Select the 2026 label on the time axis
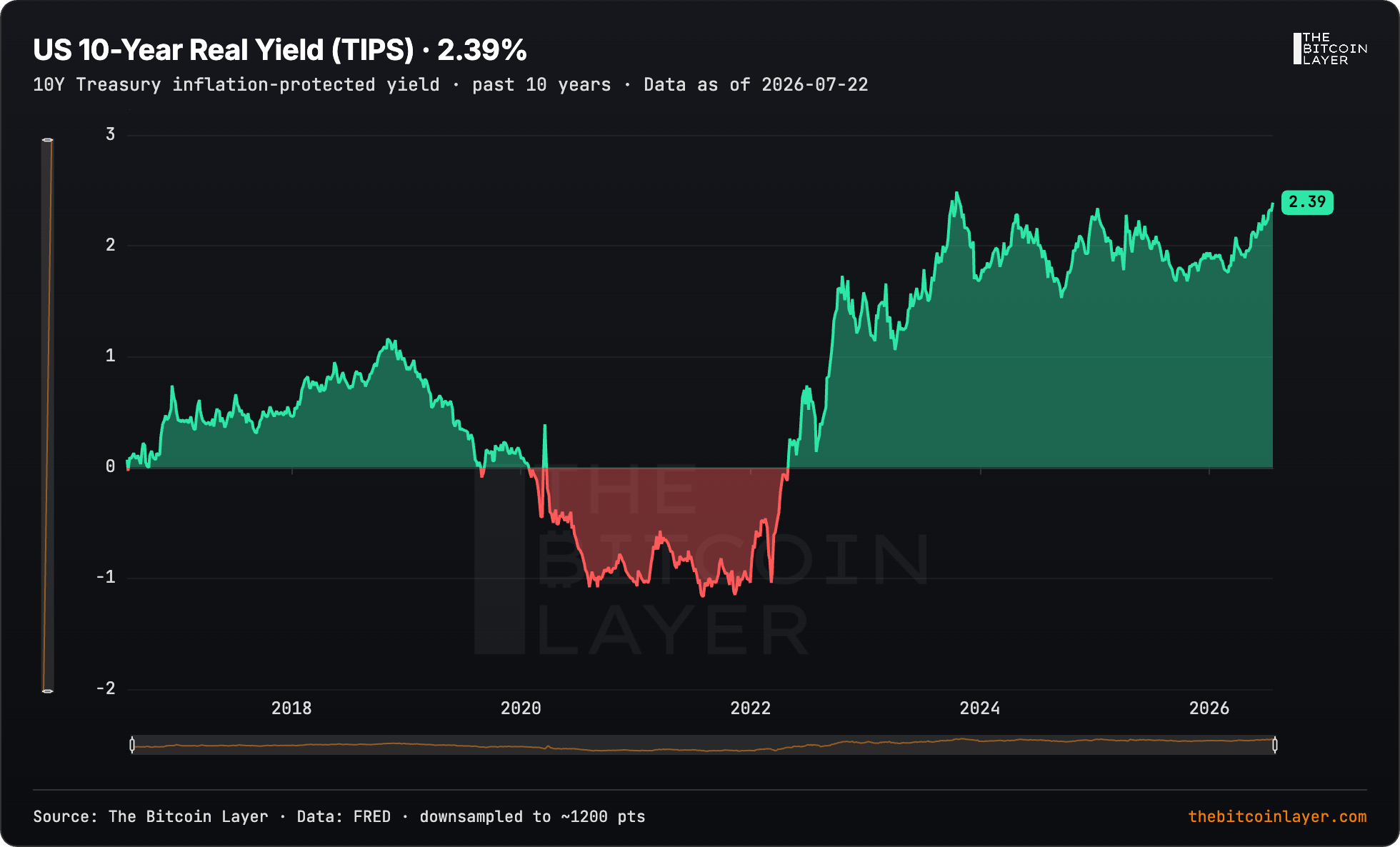The width and height of the screenshot is (1400, 847). tap(1209, 708)
